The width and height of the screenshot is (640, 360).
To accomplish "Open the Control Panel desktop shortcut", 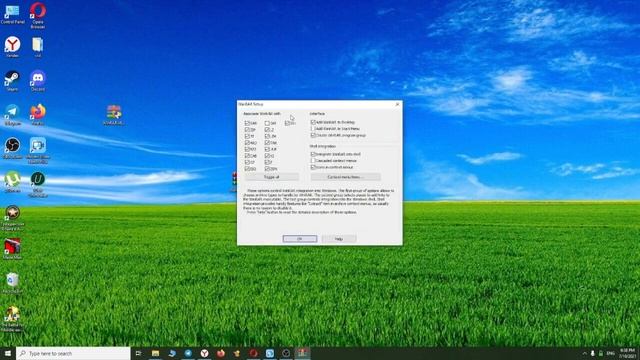I will pos(12,14).
